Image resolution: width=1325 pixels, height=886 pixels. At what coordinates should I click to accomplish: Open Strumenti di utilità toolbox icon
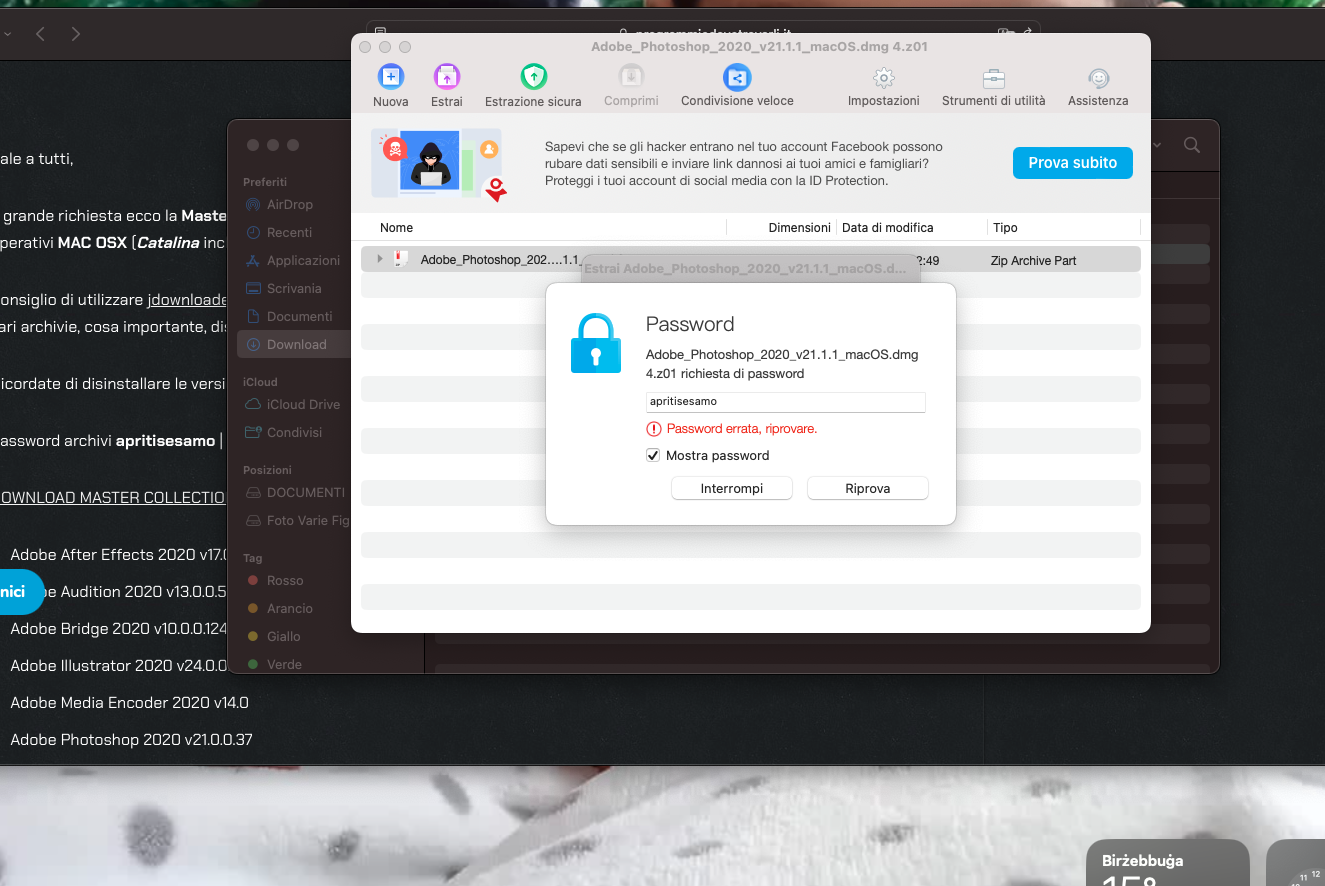(994, 78)
